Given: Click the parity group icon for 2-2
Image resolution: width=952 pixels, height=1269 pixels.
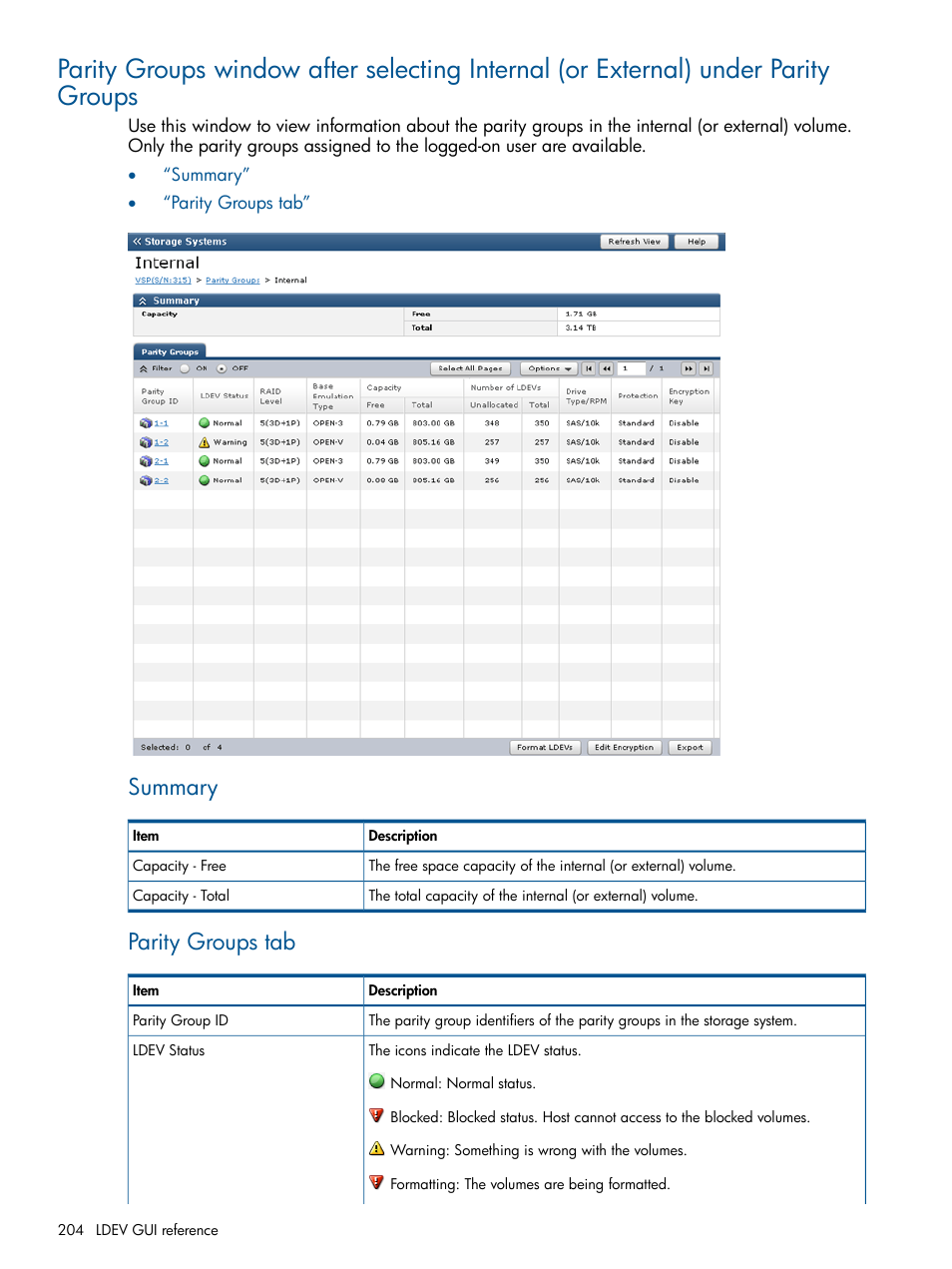Looking at the screenshot, I should tap(146, 480).
